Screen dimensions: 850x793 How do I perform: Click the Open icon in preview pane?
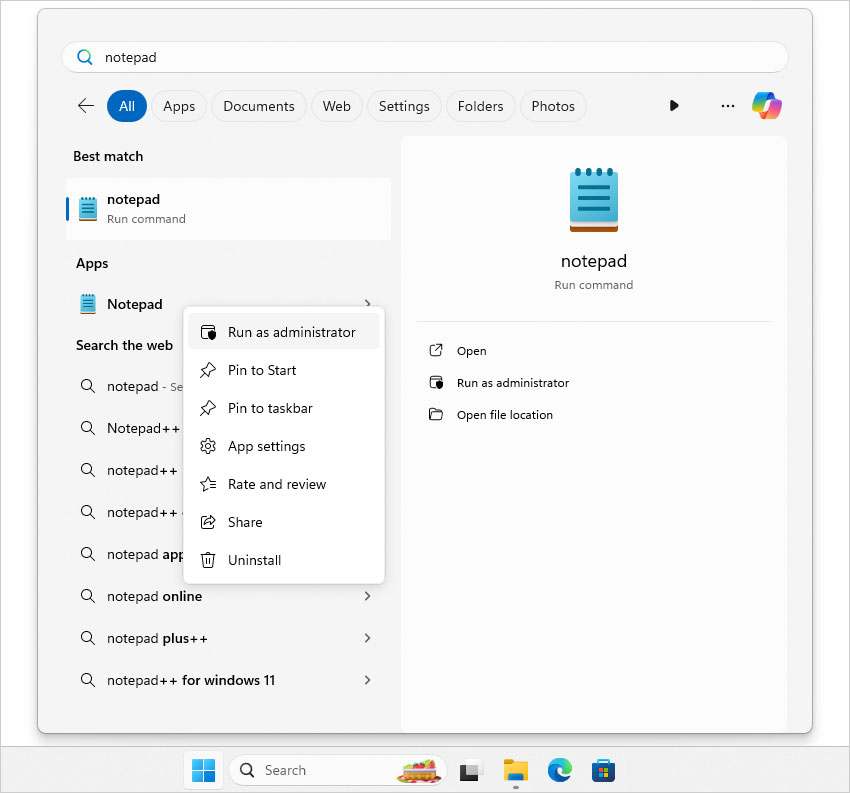436,350
